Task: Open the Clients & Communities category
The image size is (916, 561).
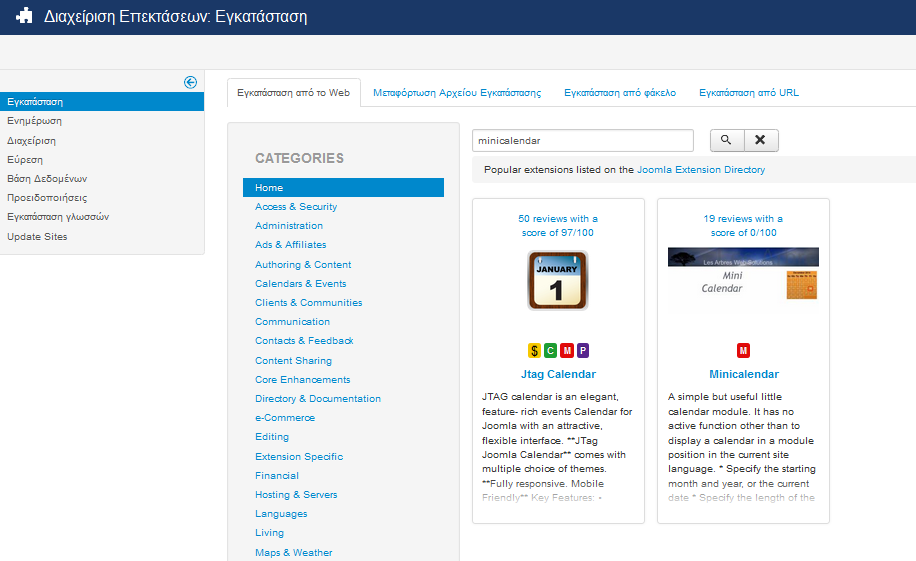Action: pyautogui.click(x=308, y=303)
